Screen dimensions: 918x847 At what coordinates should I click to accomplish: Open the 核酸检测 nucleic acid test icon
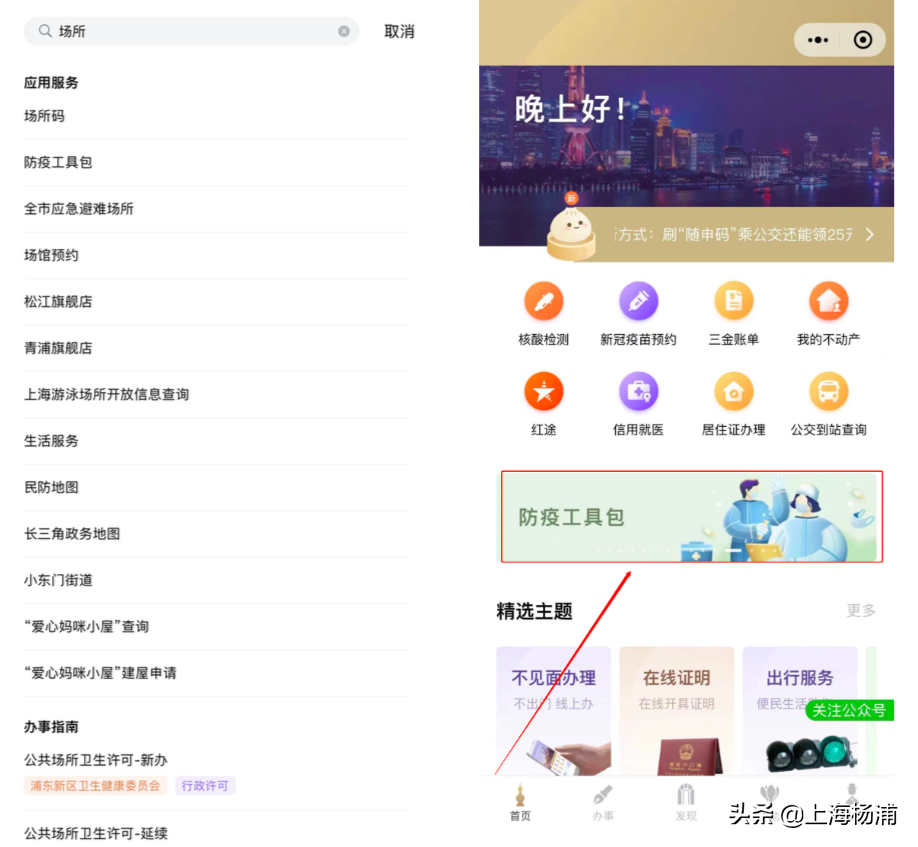543,300
